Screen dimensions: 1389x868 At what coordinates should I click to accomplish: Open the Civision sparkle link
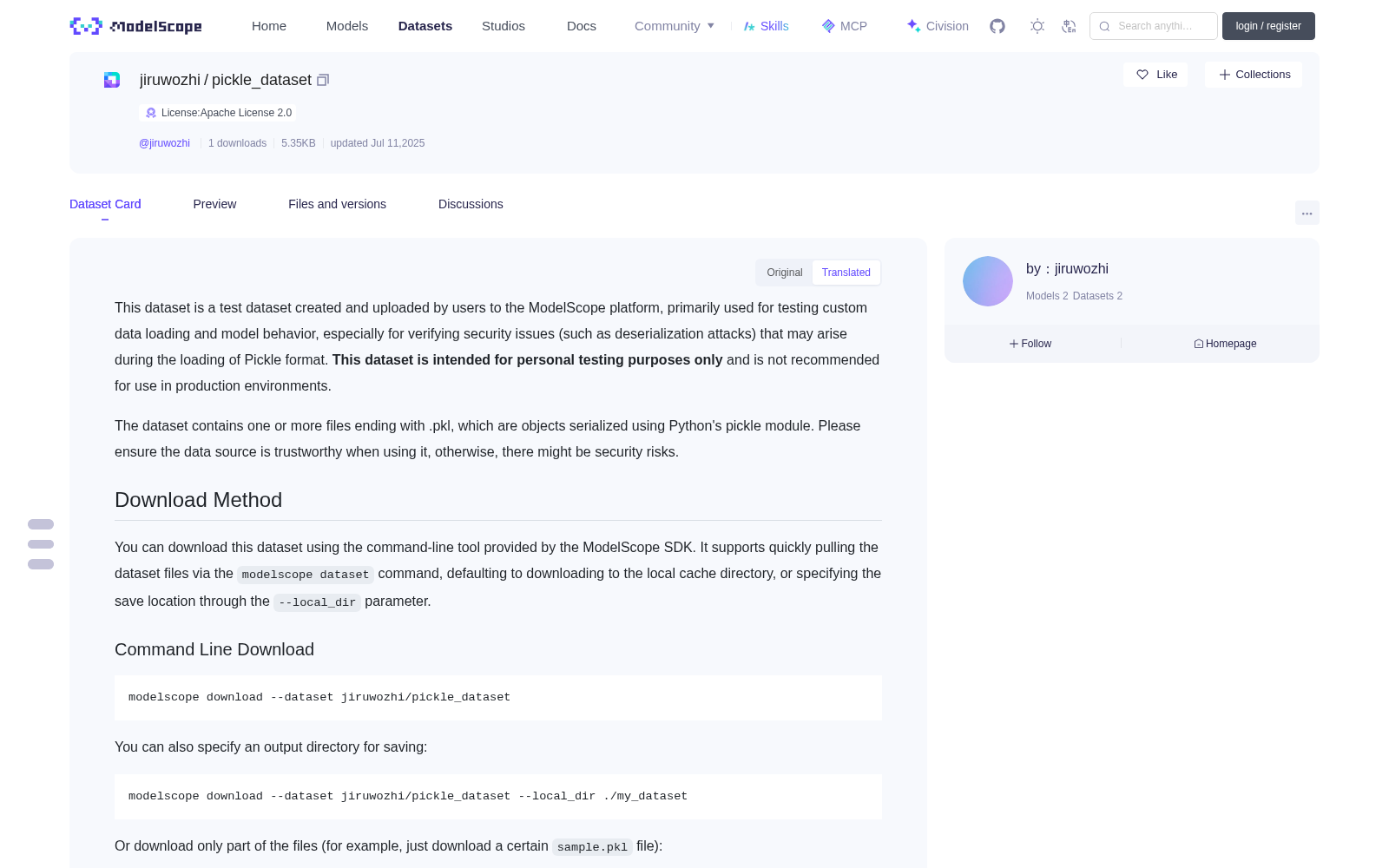938,26
